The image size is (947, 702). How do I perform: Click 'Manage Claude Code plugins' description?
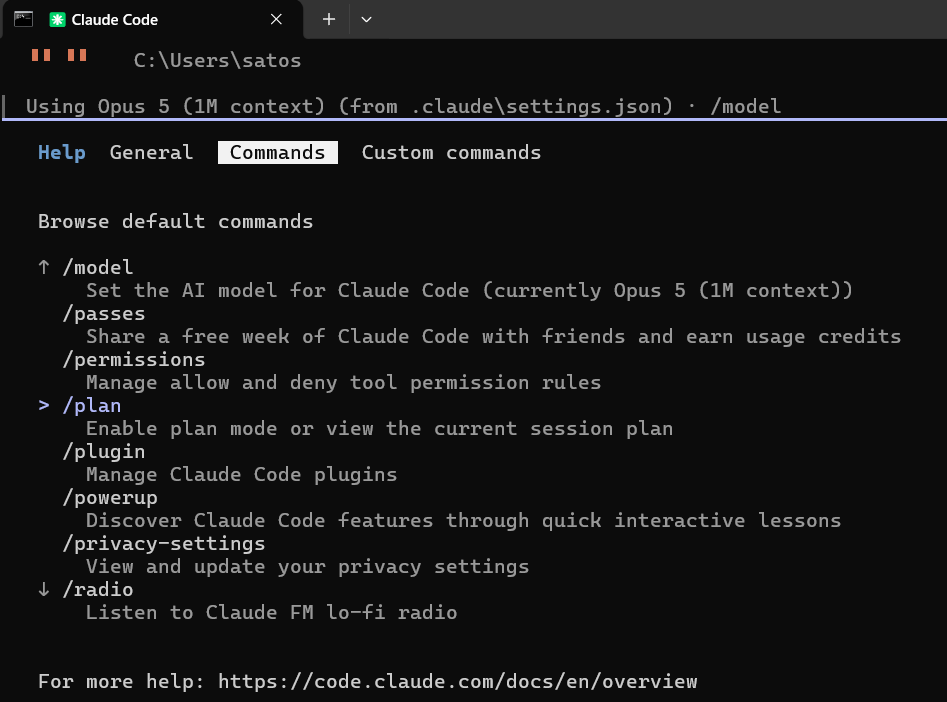[242, 474]
